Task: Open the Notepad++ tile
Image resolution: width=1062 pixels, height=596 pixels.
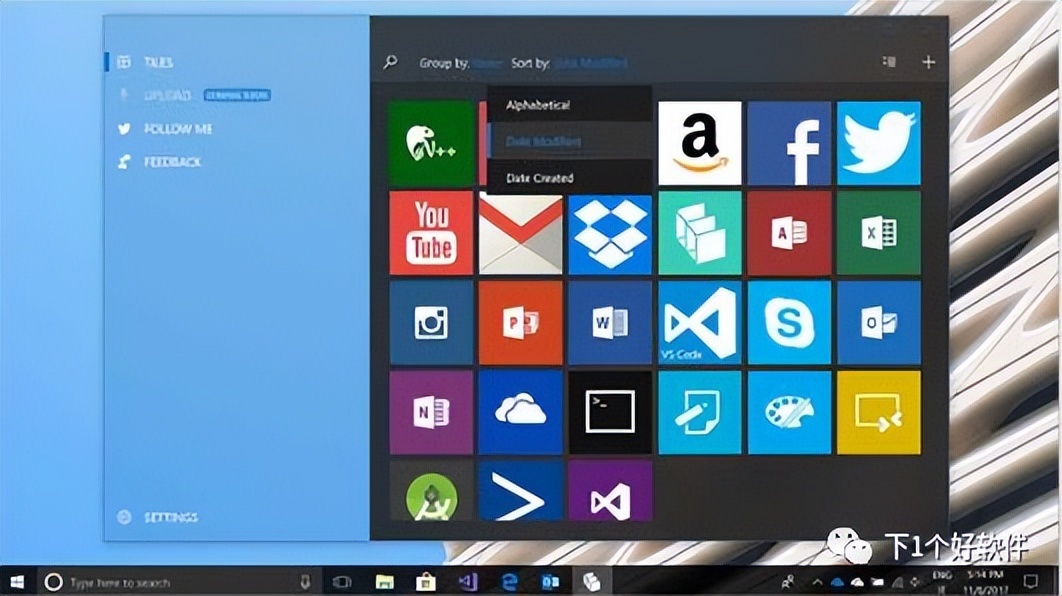Action: [431, 144]
